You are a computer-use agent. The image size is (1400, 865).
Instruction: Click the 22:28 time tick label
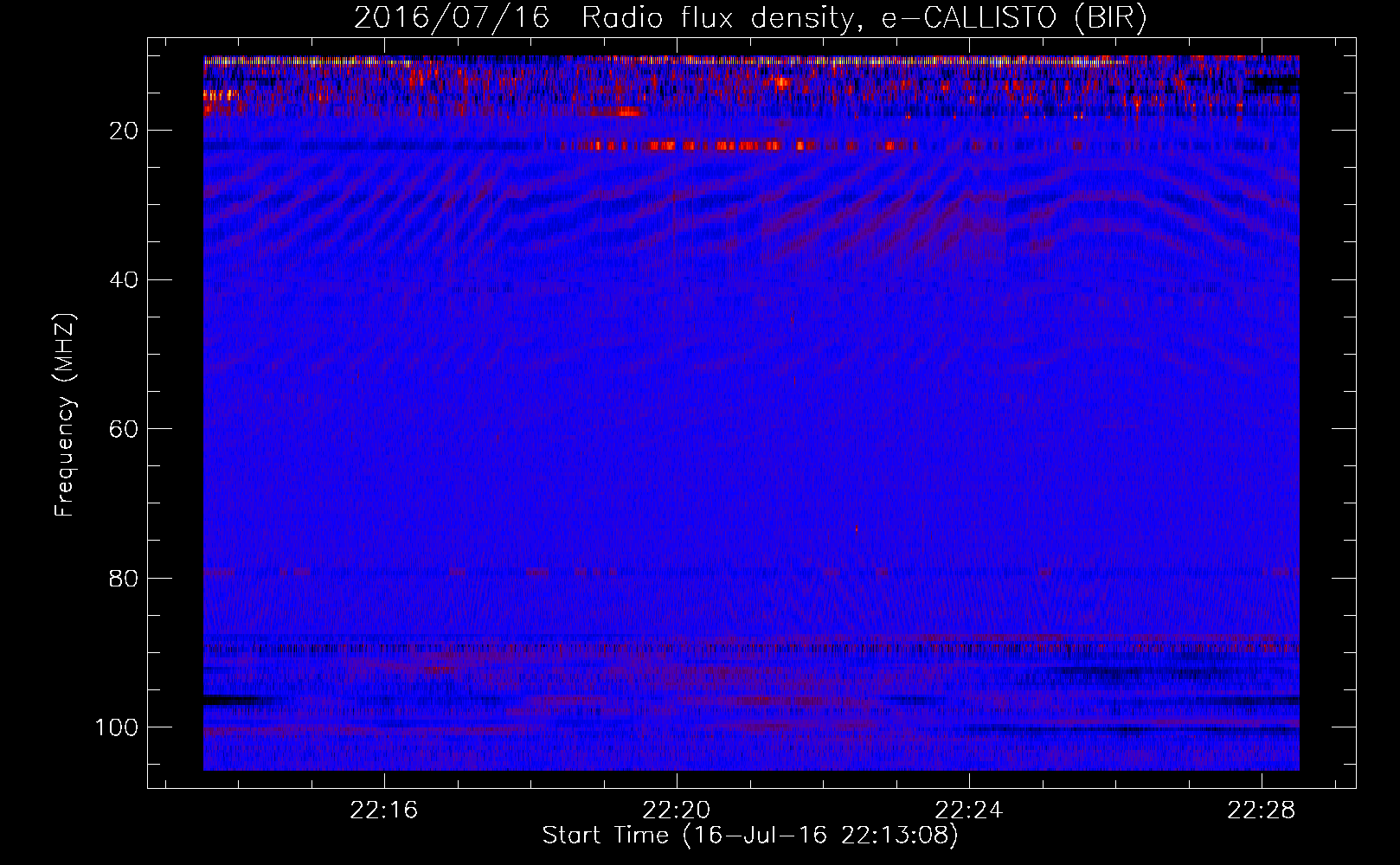1262,810
